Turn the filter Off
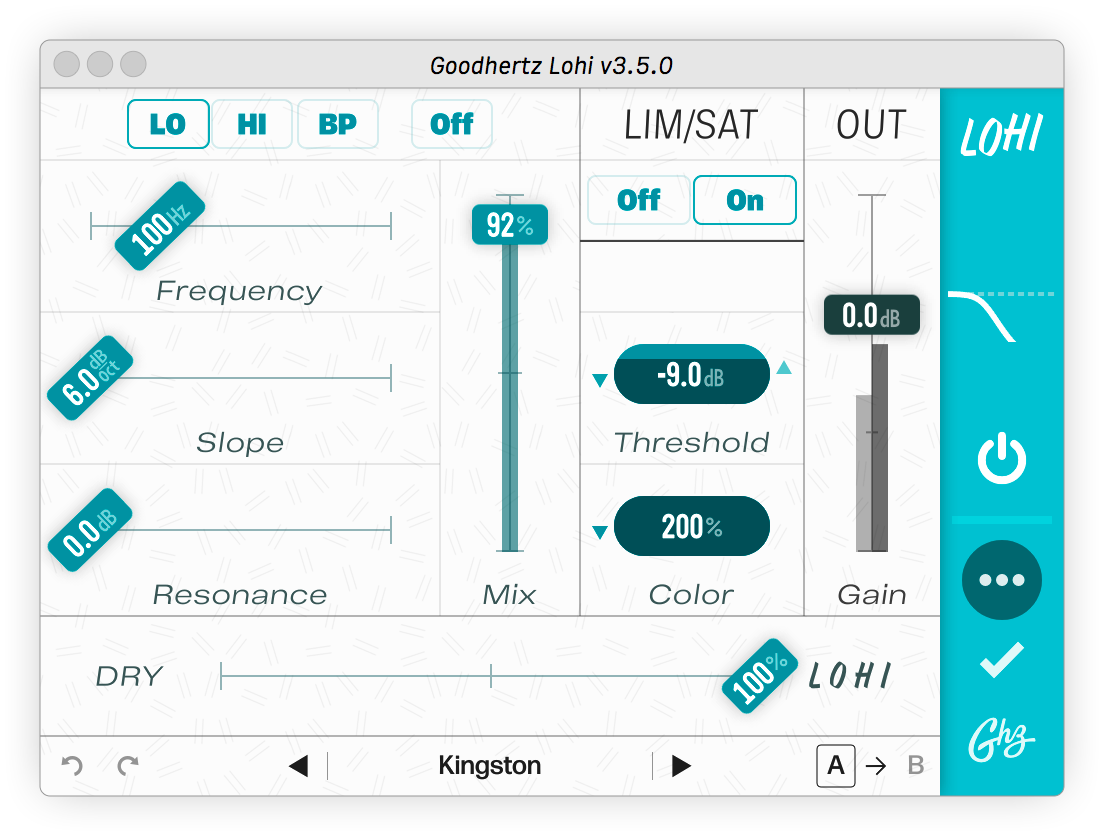This screenshot has width=1104, height=836. point(451,124)
